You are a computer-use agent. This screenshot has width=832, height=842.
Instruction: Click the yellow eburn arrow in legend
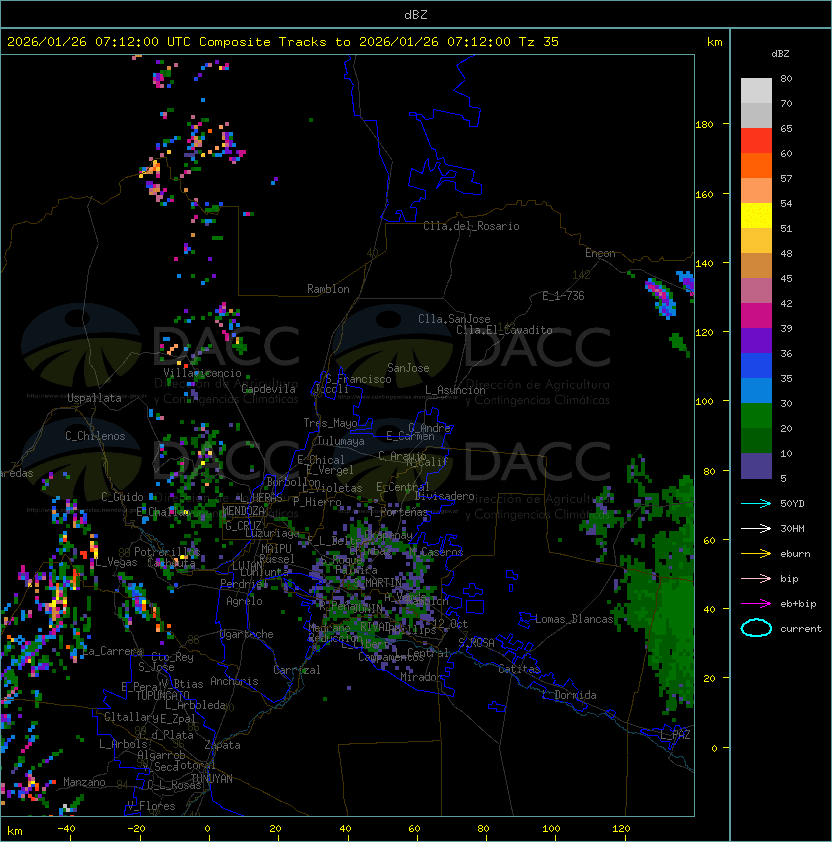coord(756,554)
